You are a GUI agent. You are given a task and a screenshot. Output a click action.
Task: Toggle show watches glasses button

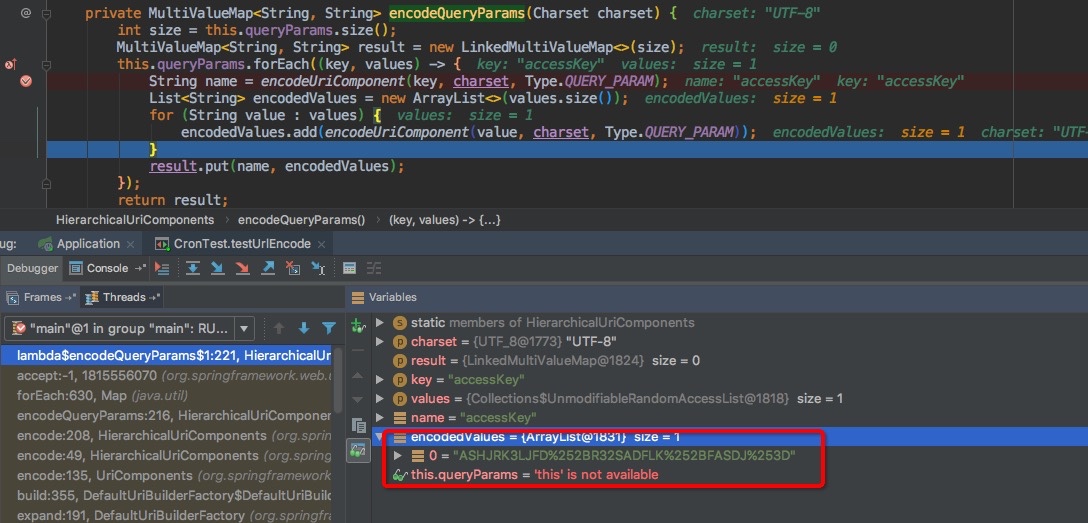(358, 451)
